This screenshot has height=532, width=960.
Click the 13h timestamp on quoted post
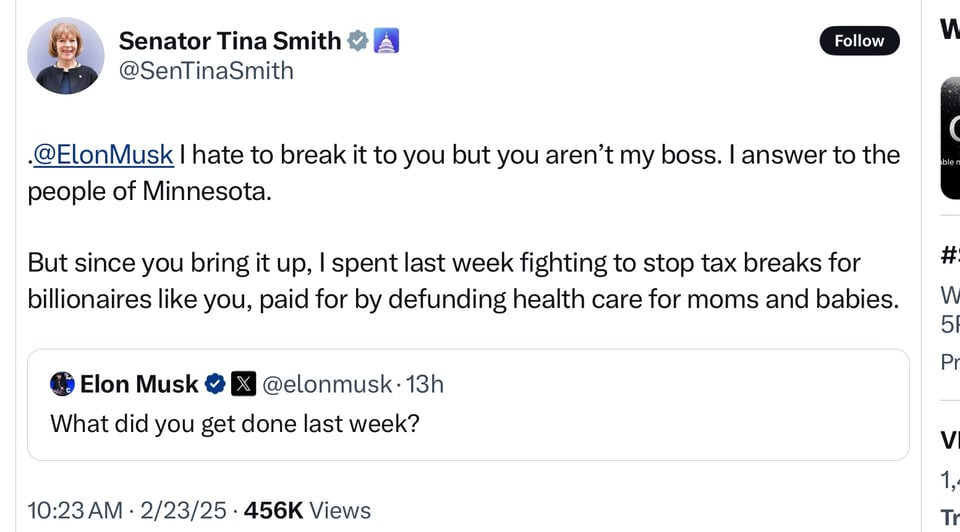[426, 384]
